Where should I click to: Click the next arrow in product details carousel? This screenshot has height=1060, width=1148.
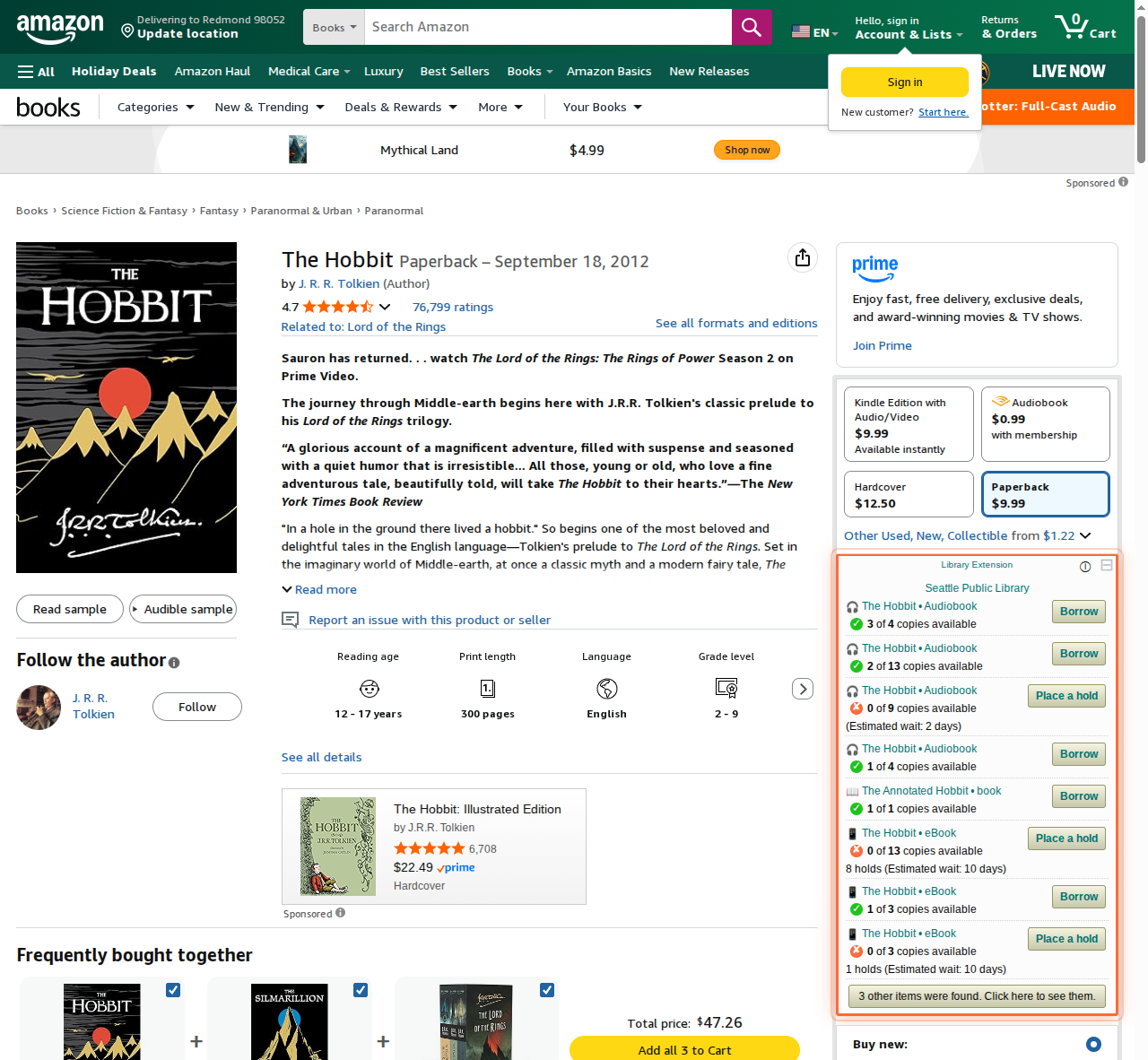(x=803, y=689)
